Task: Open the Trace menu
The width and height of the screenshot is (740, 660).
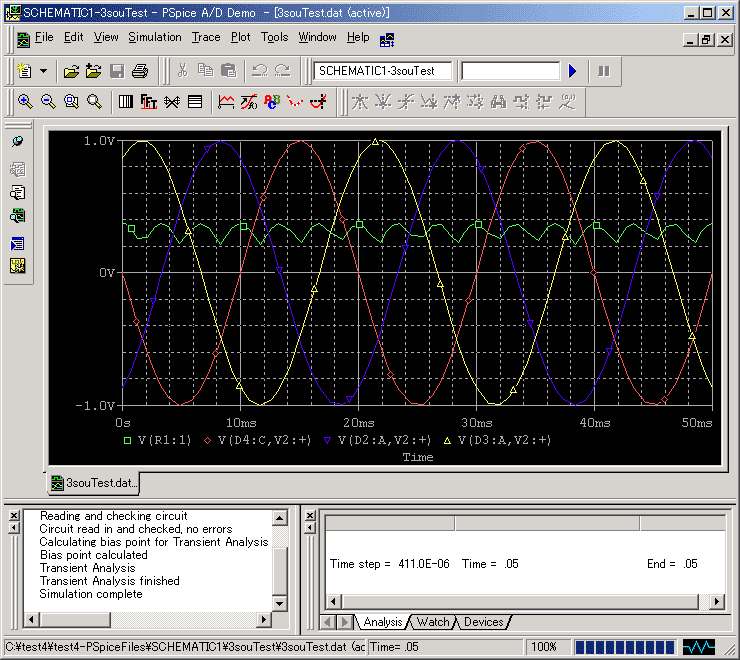Action: [206, 37]
